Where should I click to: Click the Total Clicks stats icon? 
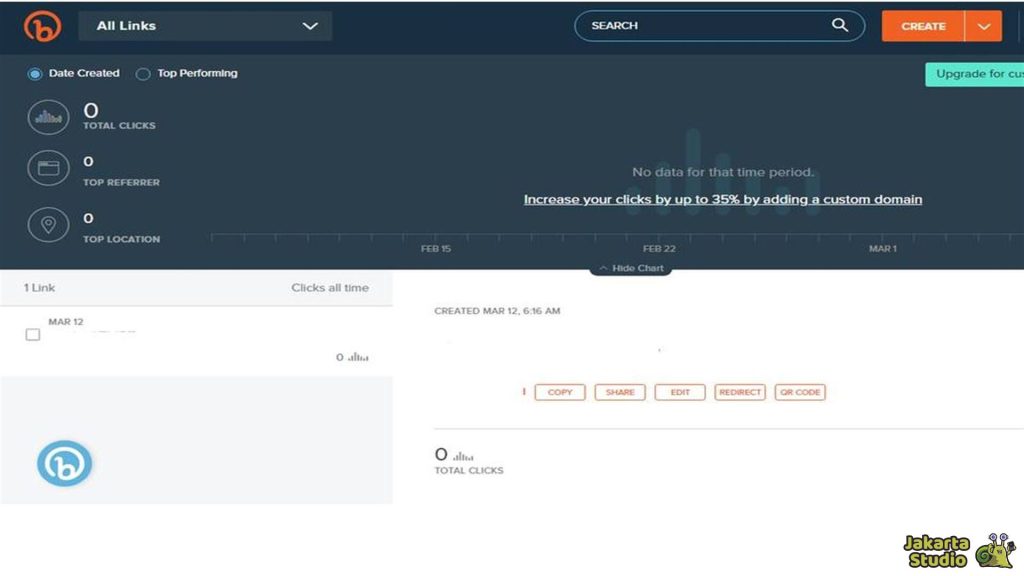(47, 117)
